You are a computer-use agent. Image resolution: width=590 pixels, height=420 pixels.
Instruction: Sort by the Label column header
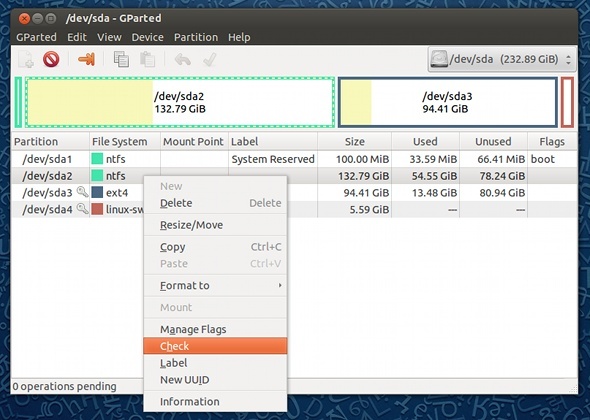(273, 142)
